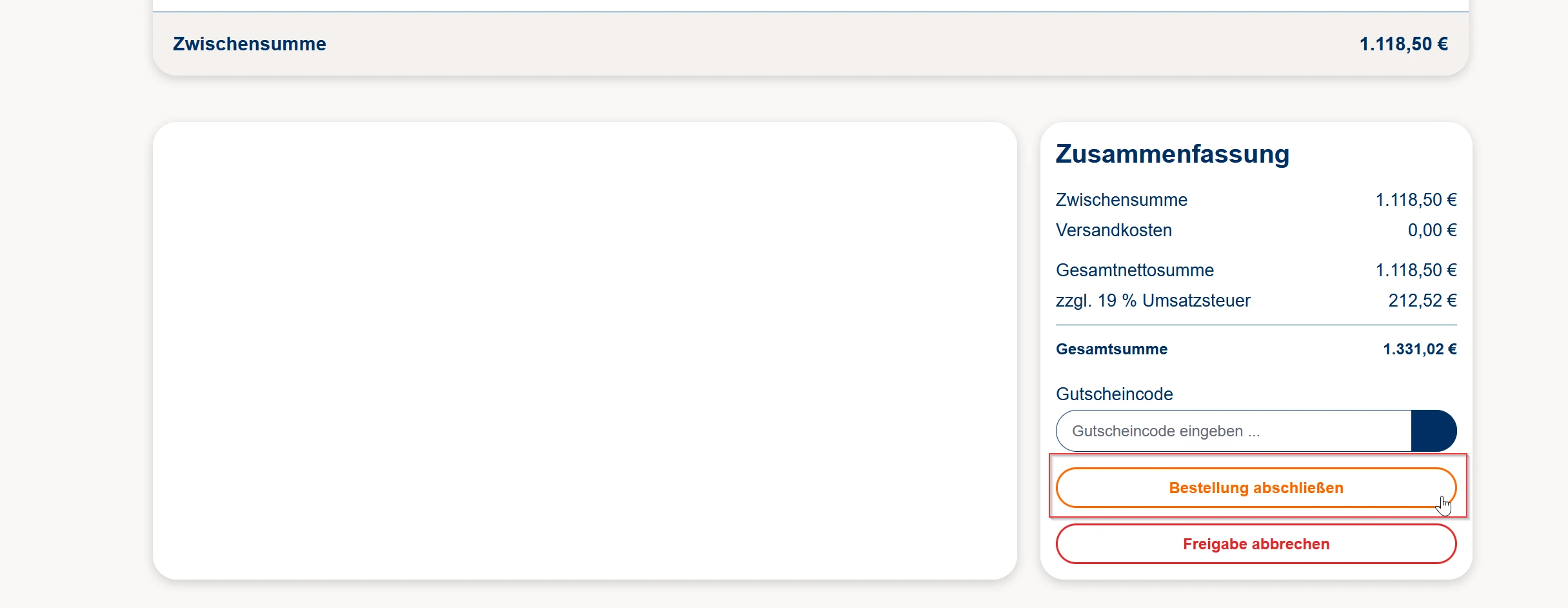Click the Gesamtnettosumme label
This screenshot has width=1568, height=608.
(1134, 270)
